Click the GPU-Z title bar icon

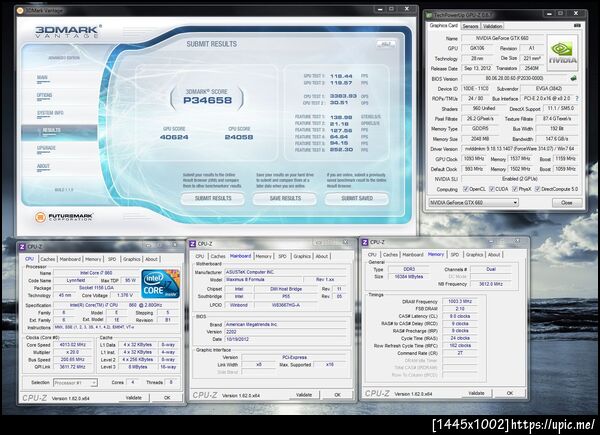click(429, 15)
